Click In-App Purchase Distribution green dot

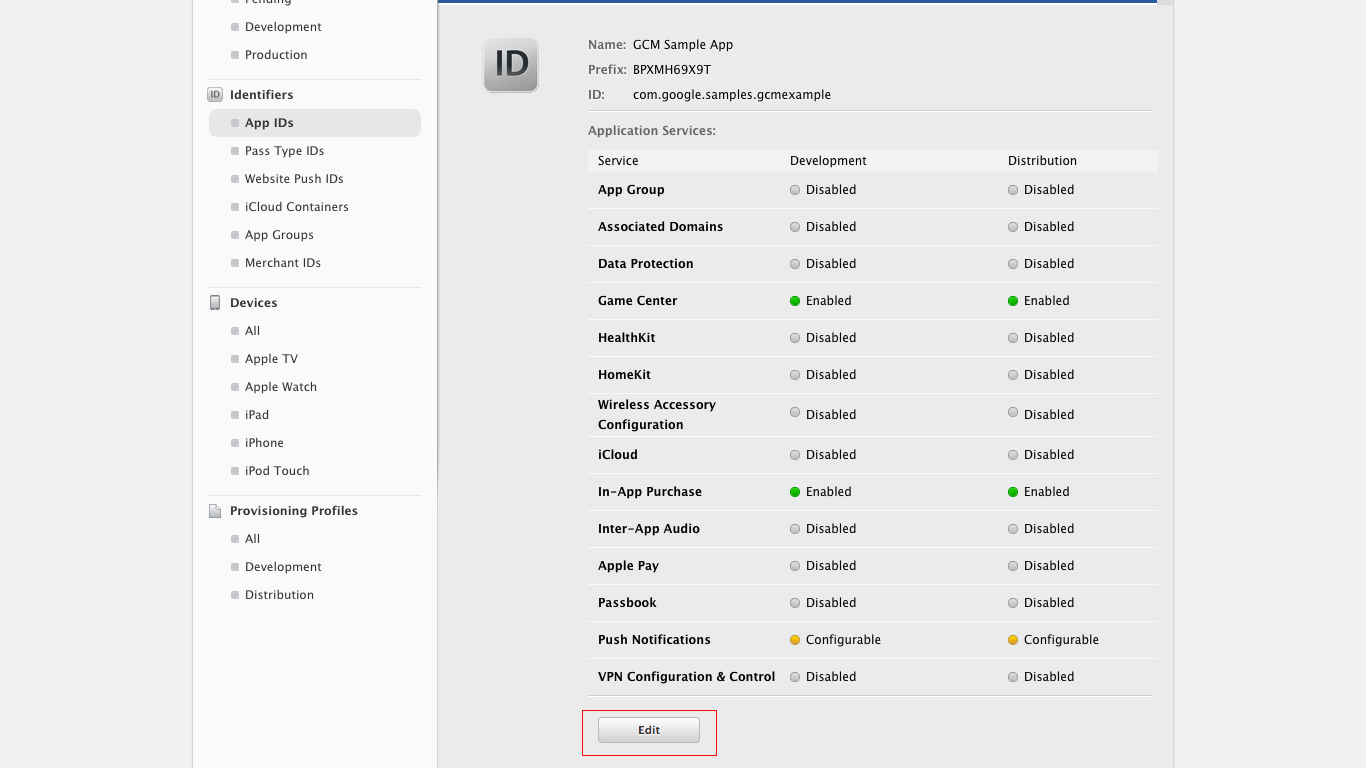(x=1013, y=492)
